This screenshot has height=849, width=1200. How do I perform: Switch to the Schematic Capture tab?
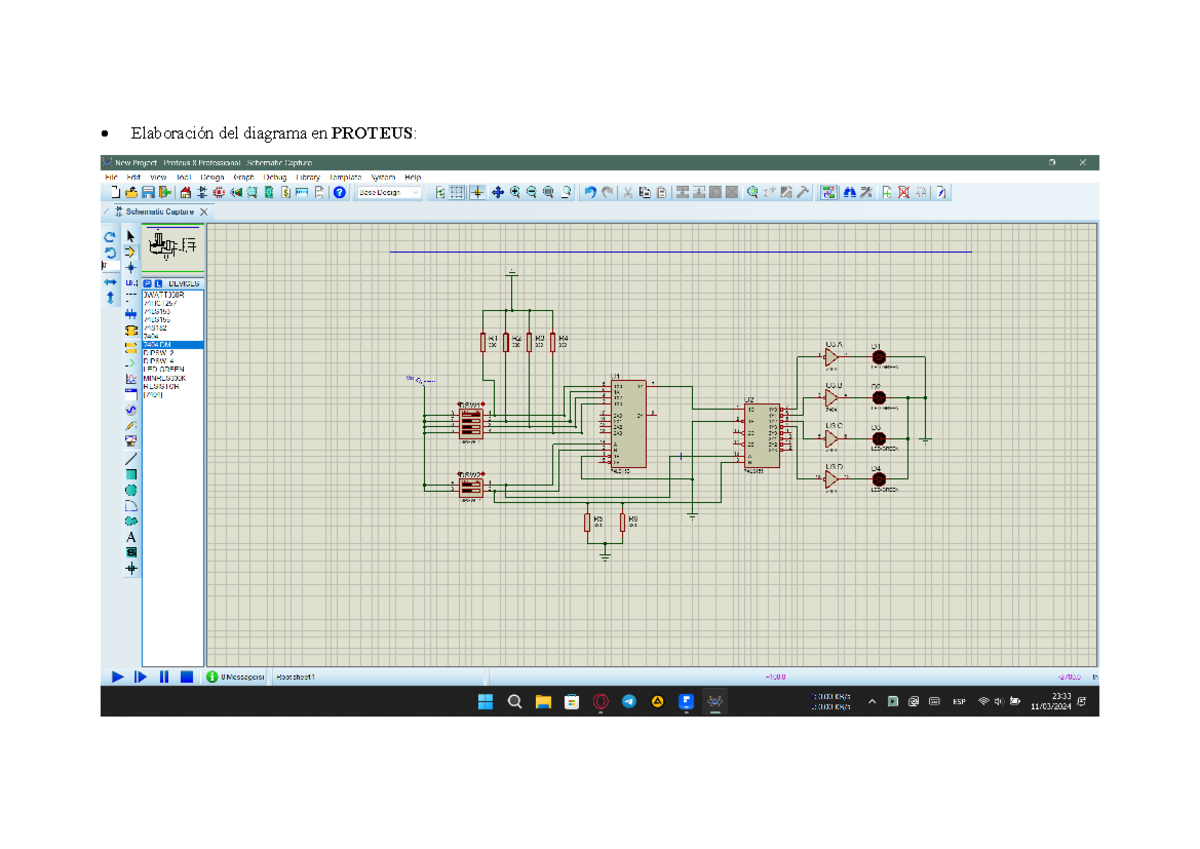(159, 212)
